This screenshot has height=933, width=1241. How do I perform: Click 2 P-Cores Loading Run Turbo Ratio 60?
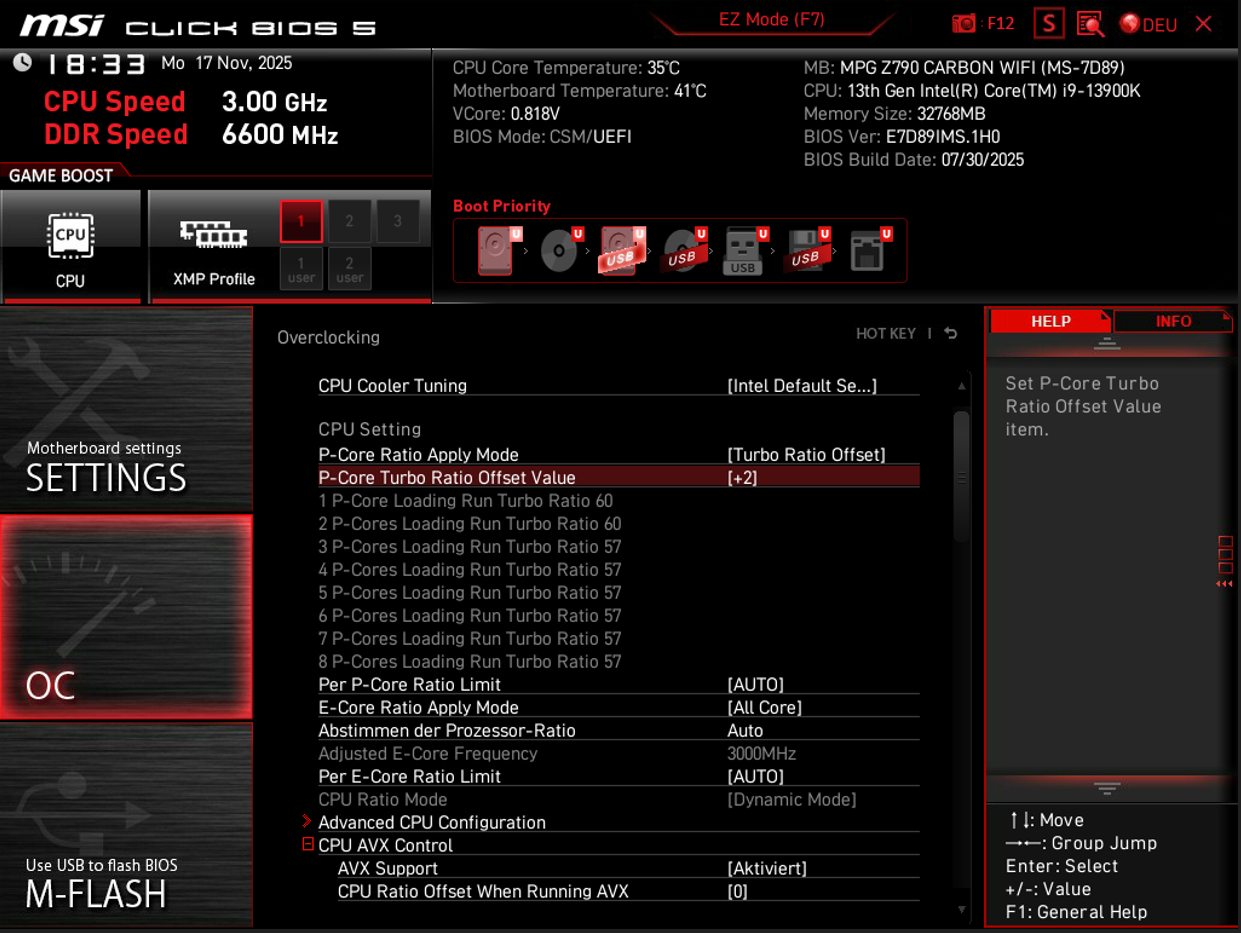click(470, 523)
